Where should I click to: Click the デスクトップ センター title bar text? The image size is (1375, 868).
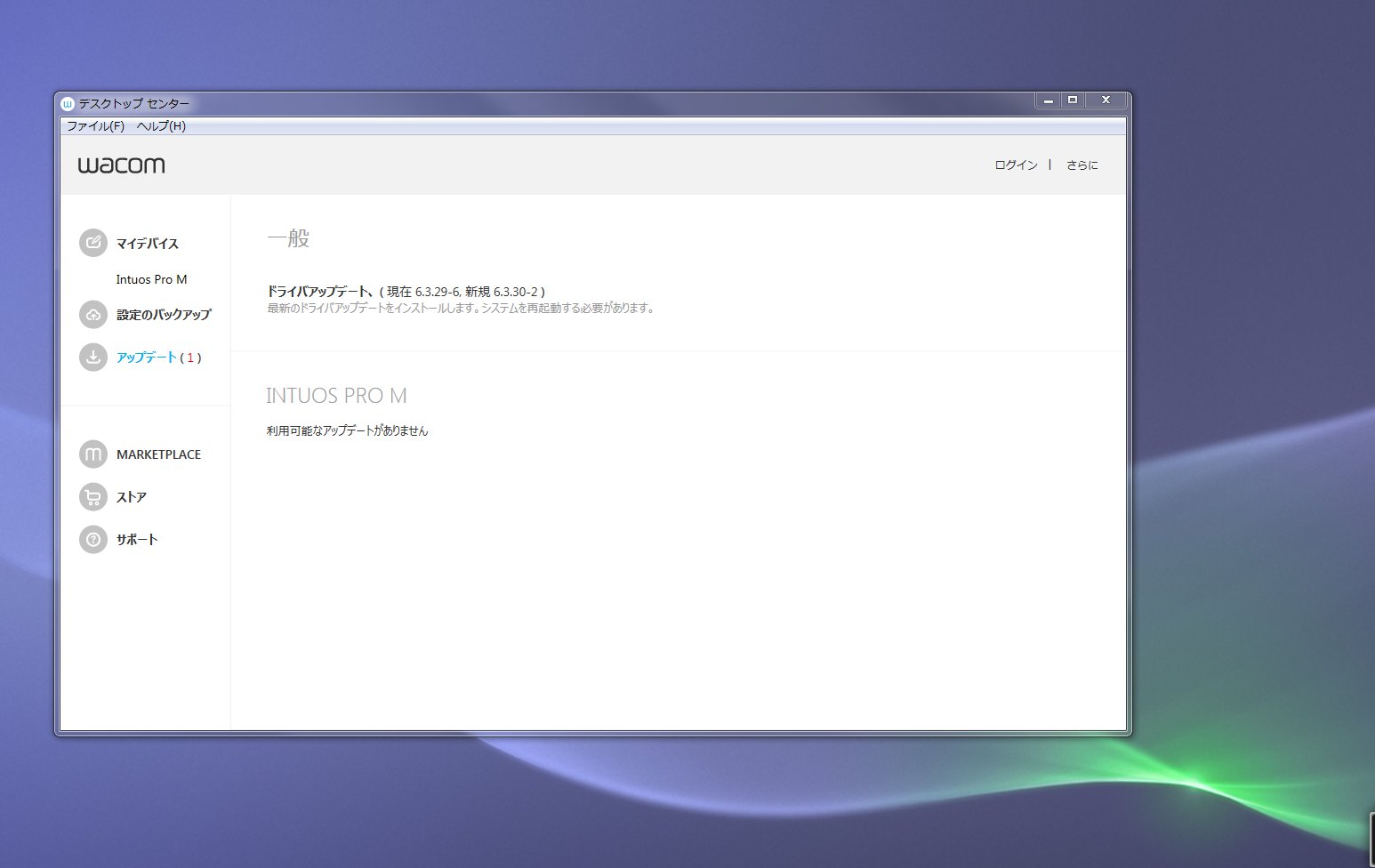click(133, 103)
